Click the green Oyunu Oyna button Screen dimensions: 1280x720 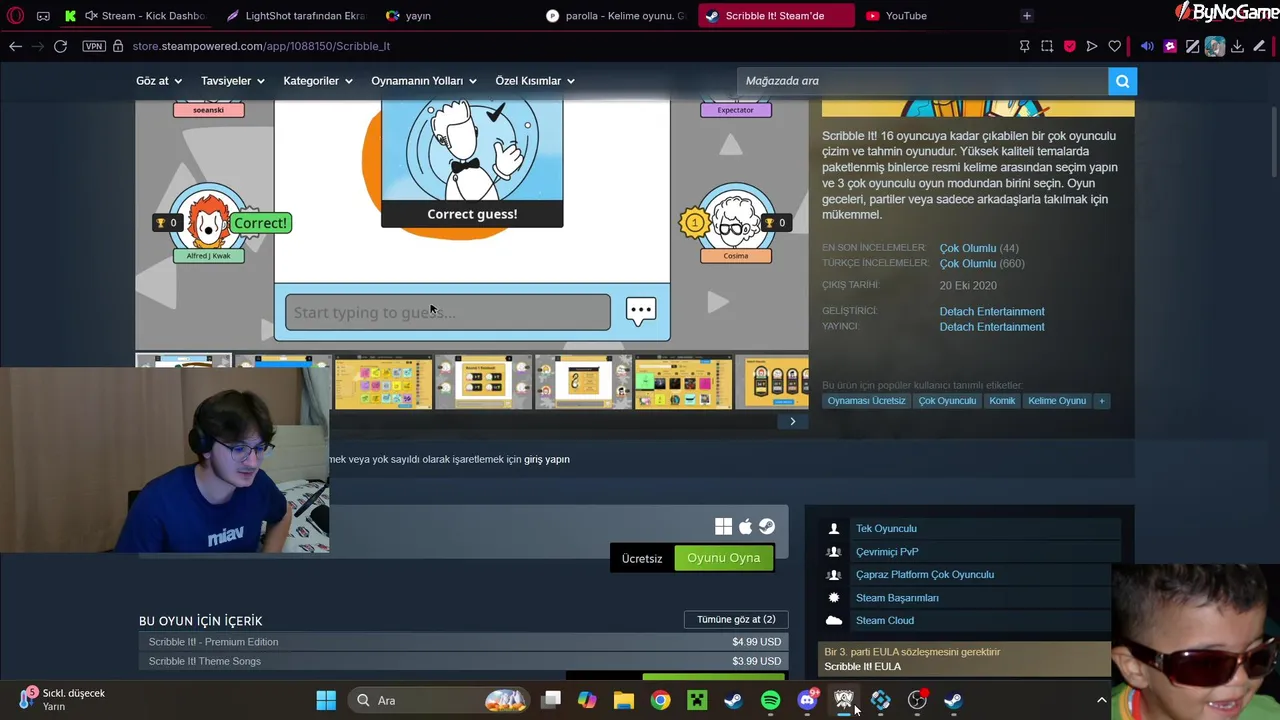click(x=723, y=558)
